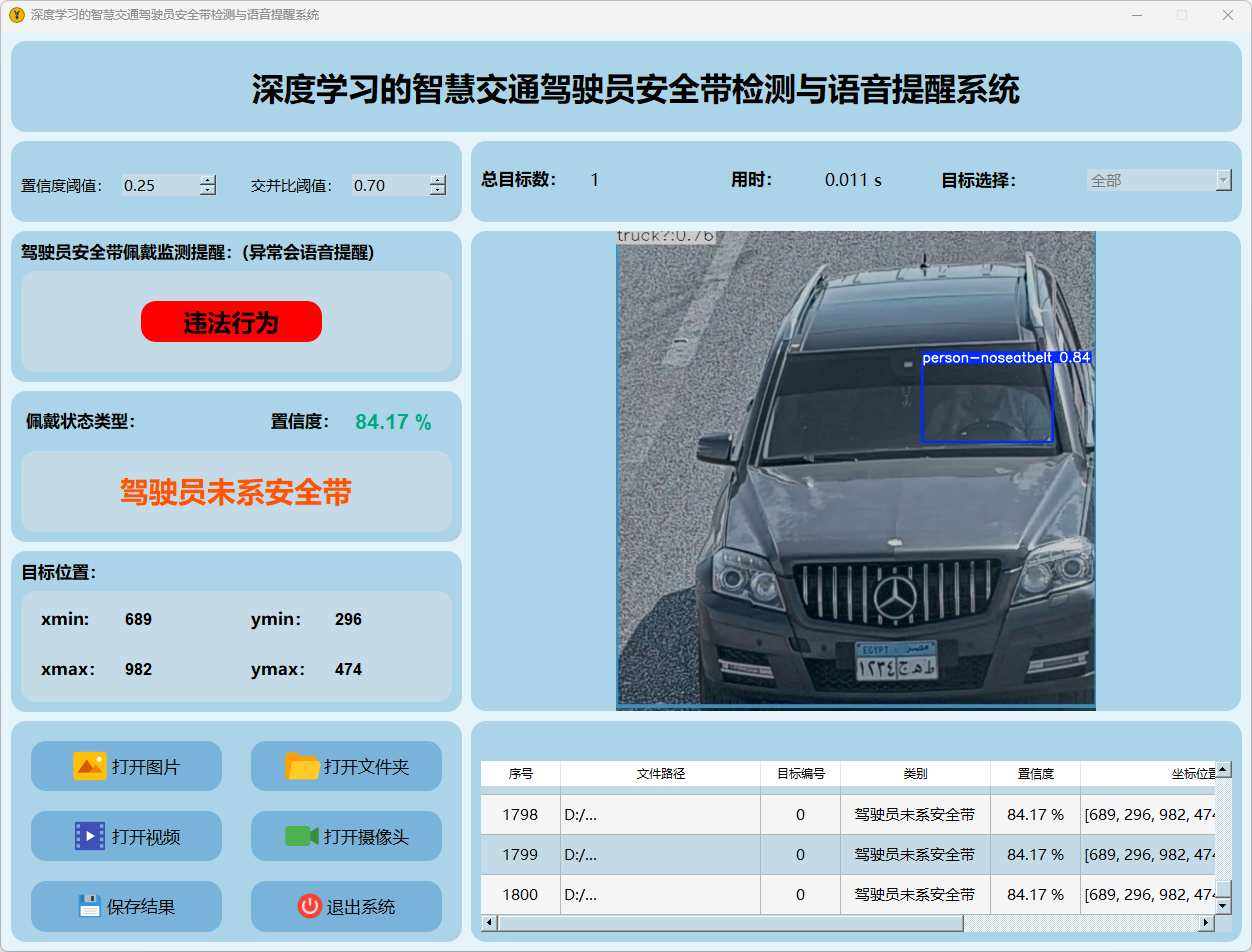1252x952 pixels.
Task: Click the IoU threshold field showing 0.70
Action: click(x=388, y=185)
